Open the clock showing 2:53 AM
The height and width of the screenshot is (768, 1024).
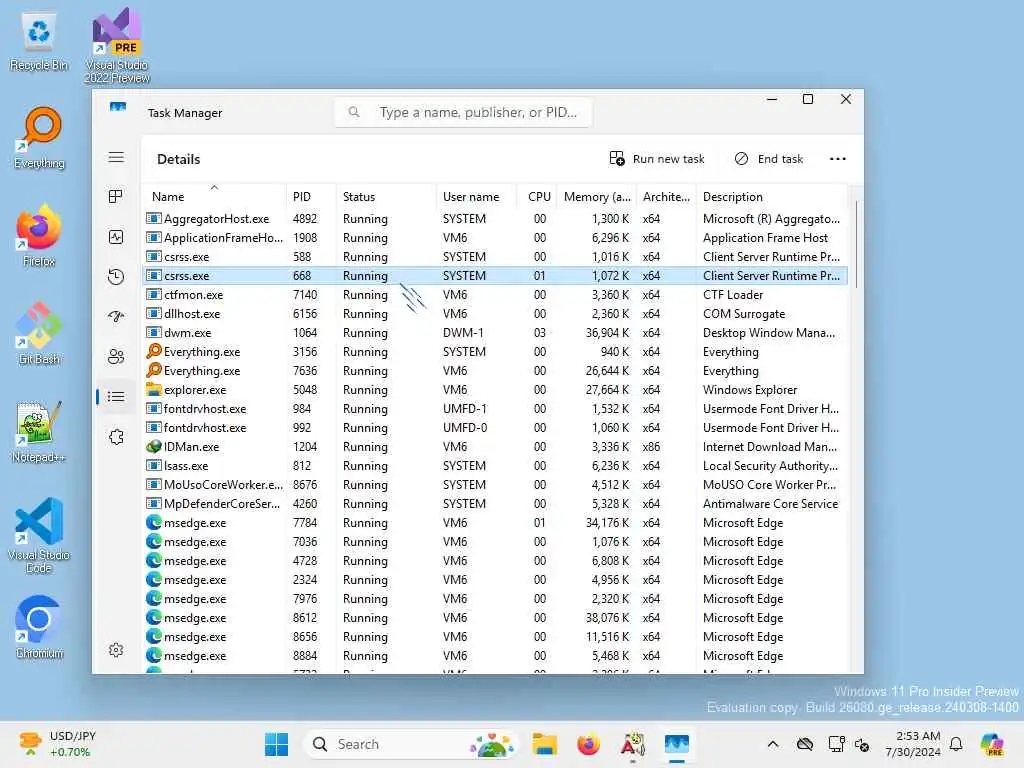pyautogui.click(x=912, y=744)
